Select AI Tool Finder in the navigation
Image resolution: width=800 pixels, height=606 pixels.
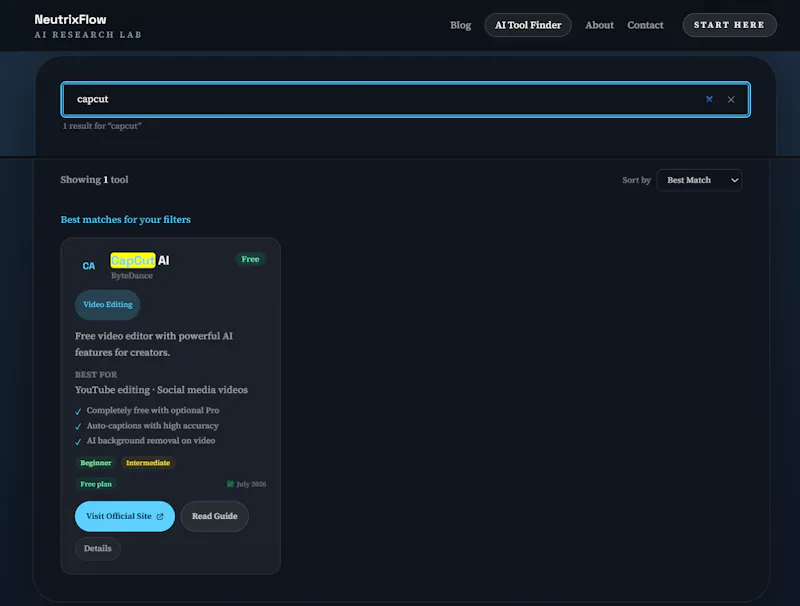(x=528, y=25)
